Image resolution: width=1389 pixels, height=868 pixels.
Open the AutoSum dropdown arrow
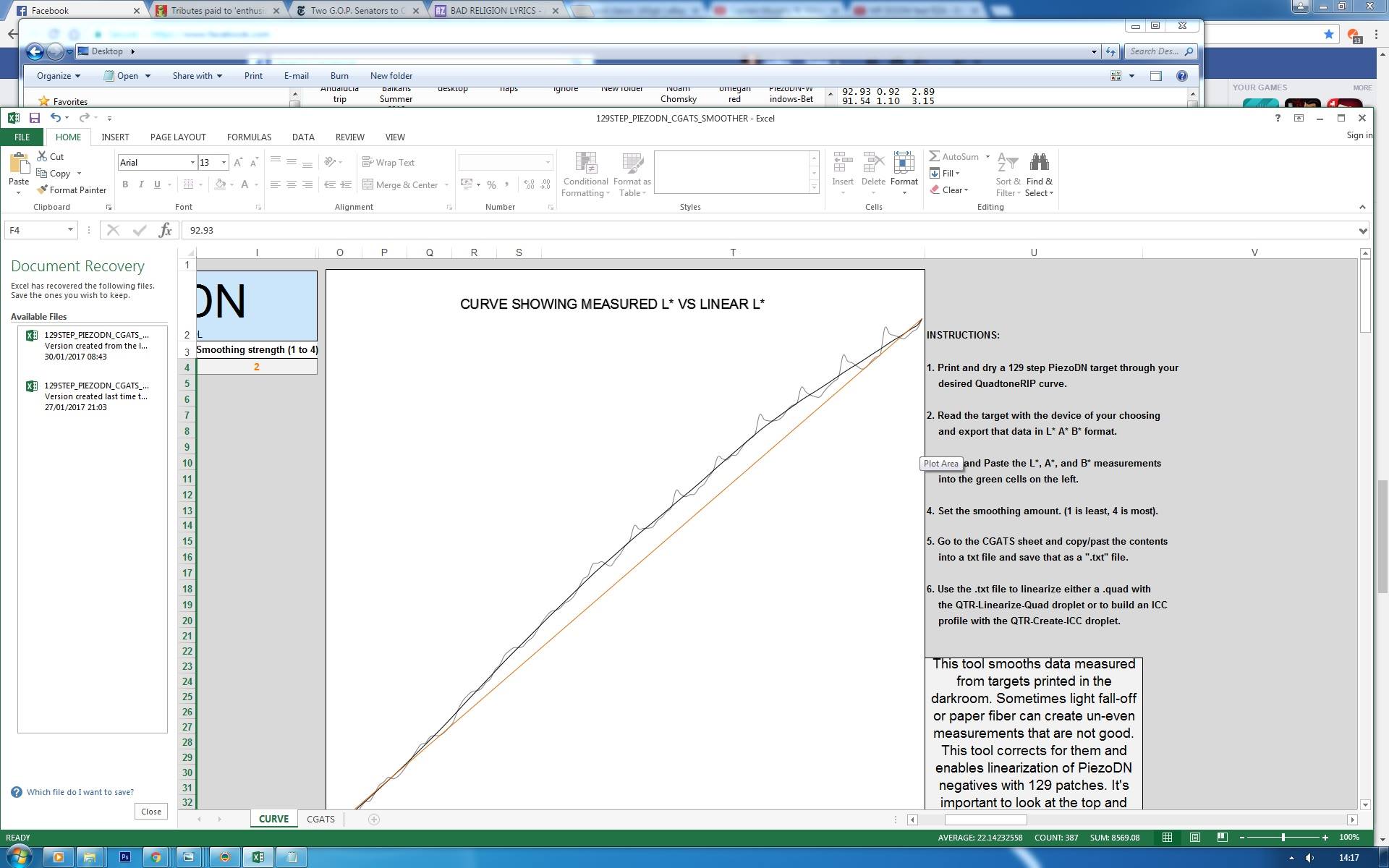(x=987, y=157)
